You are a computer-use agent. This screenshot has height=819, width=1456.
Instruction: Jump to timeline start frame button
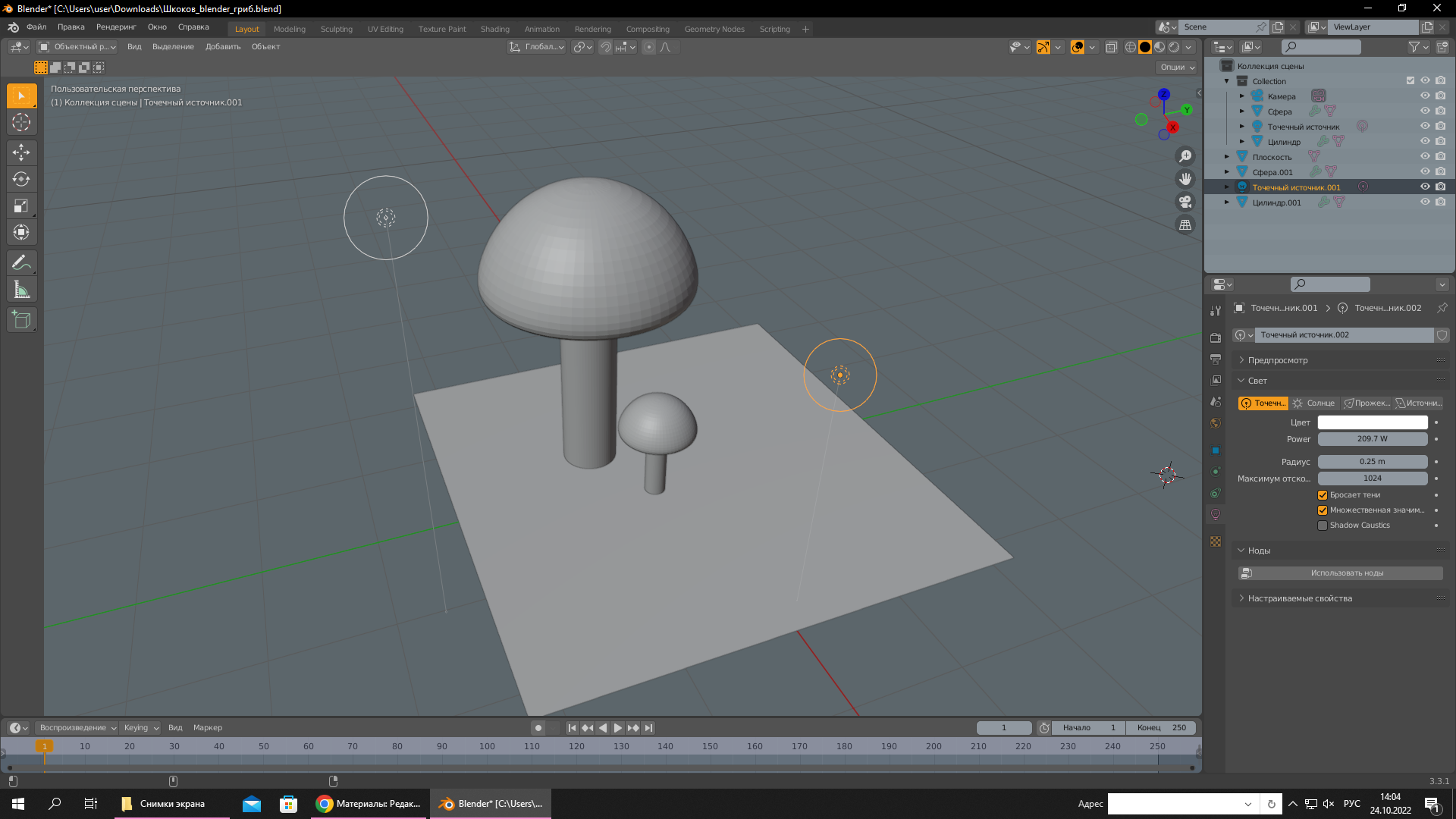[573, 728]
